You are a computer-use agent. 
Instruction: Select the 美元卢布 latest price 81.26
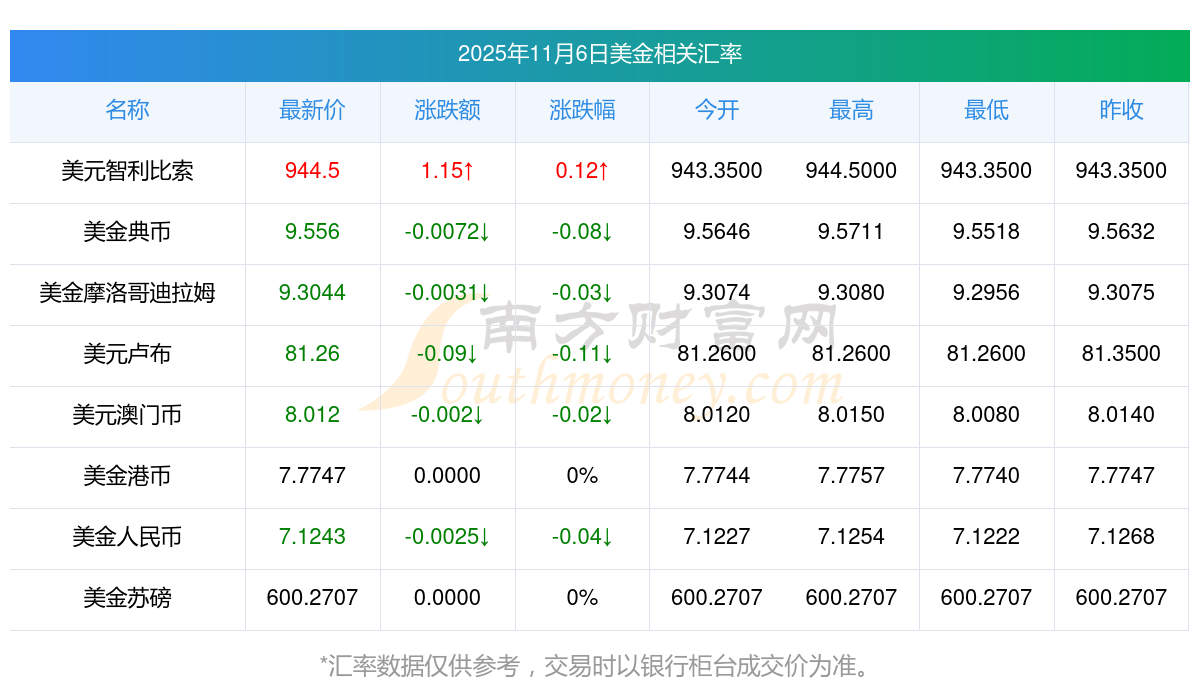click(312, 354)
